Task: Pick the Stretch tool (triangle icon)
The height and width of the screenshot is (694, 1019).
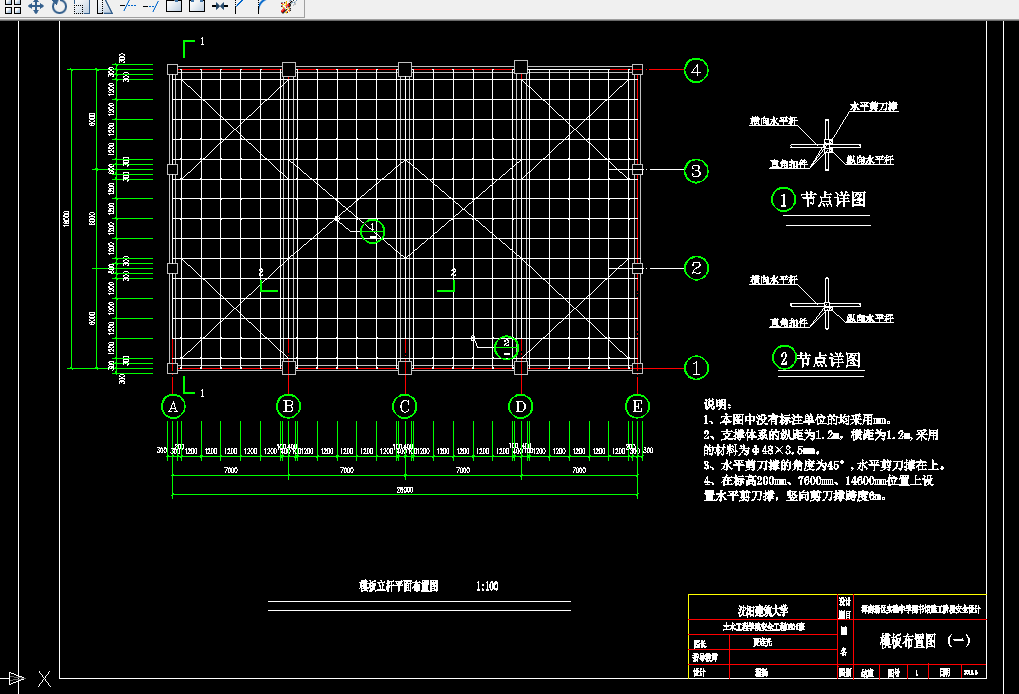Action: pos(105,6)
